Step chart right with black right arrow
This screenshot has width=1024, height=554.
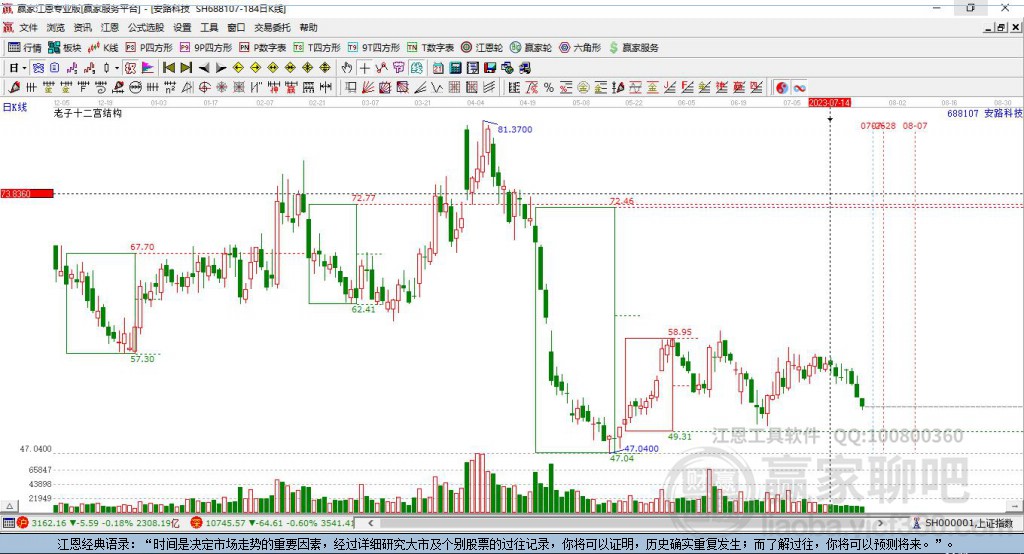221,67
